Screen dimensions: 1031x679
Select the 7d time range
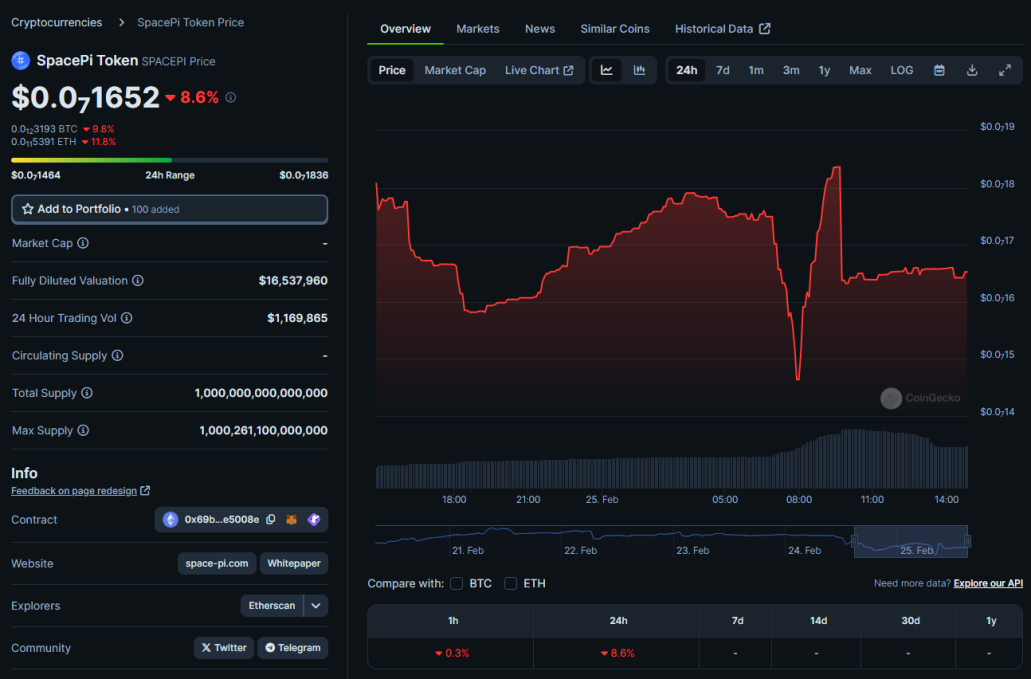click(x=723, y=70)
